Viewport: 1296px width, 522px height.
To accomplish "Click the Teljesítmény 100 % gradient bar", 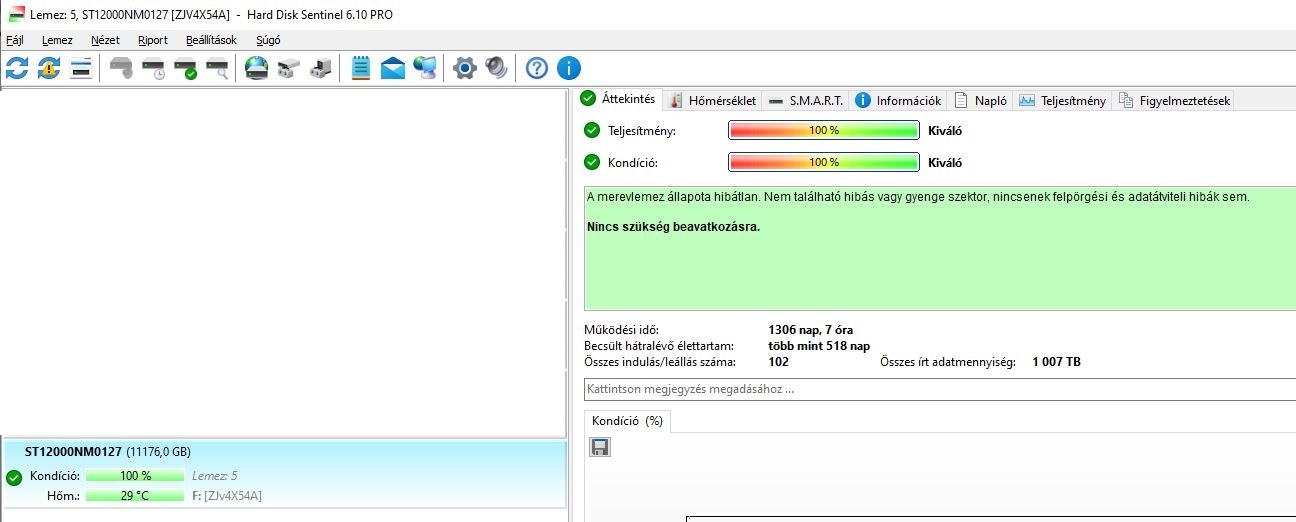I will point(824,131).
